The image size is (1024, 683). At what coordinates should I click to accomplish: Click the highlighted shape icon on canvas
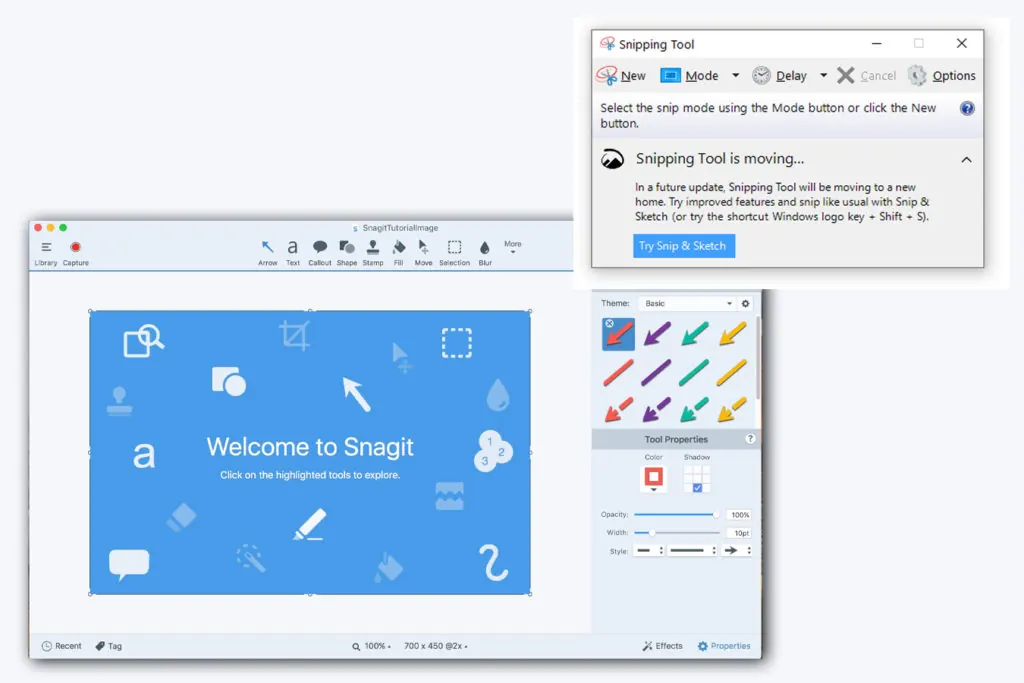tap(229, 381)
